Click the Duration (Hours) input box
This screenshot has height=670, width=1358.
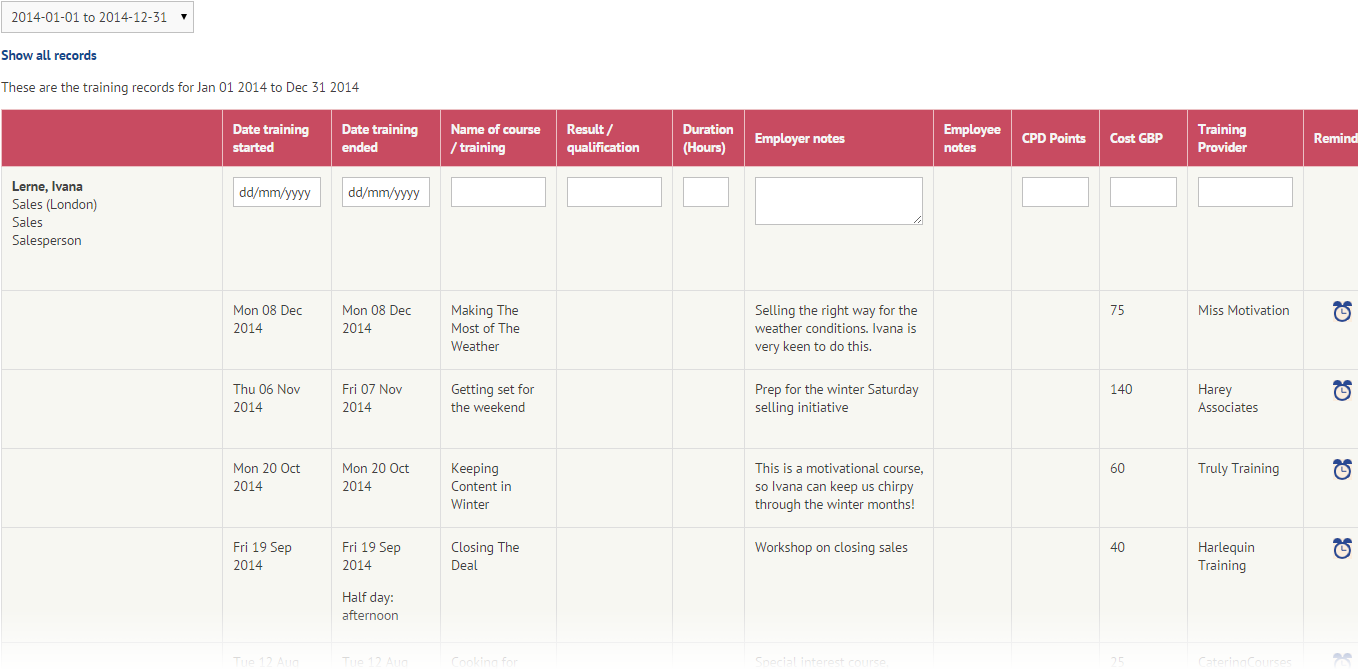[706, 192]
